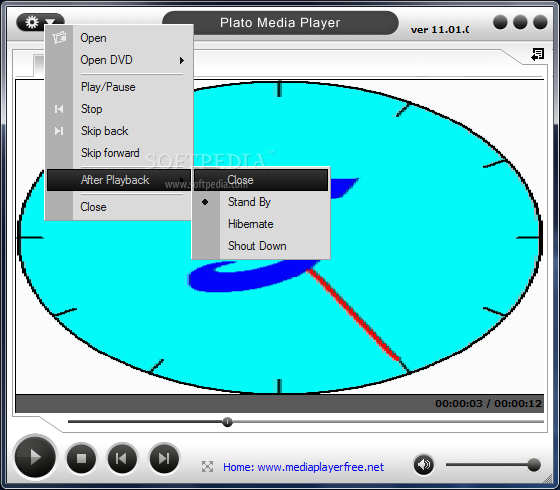Click the skip-back icon beside Stop
Screen dimensions: 560x490
click(59, 109)
